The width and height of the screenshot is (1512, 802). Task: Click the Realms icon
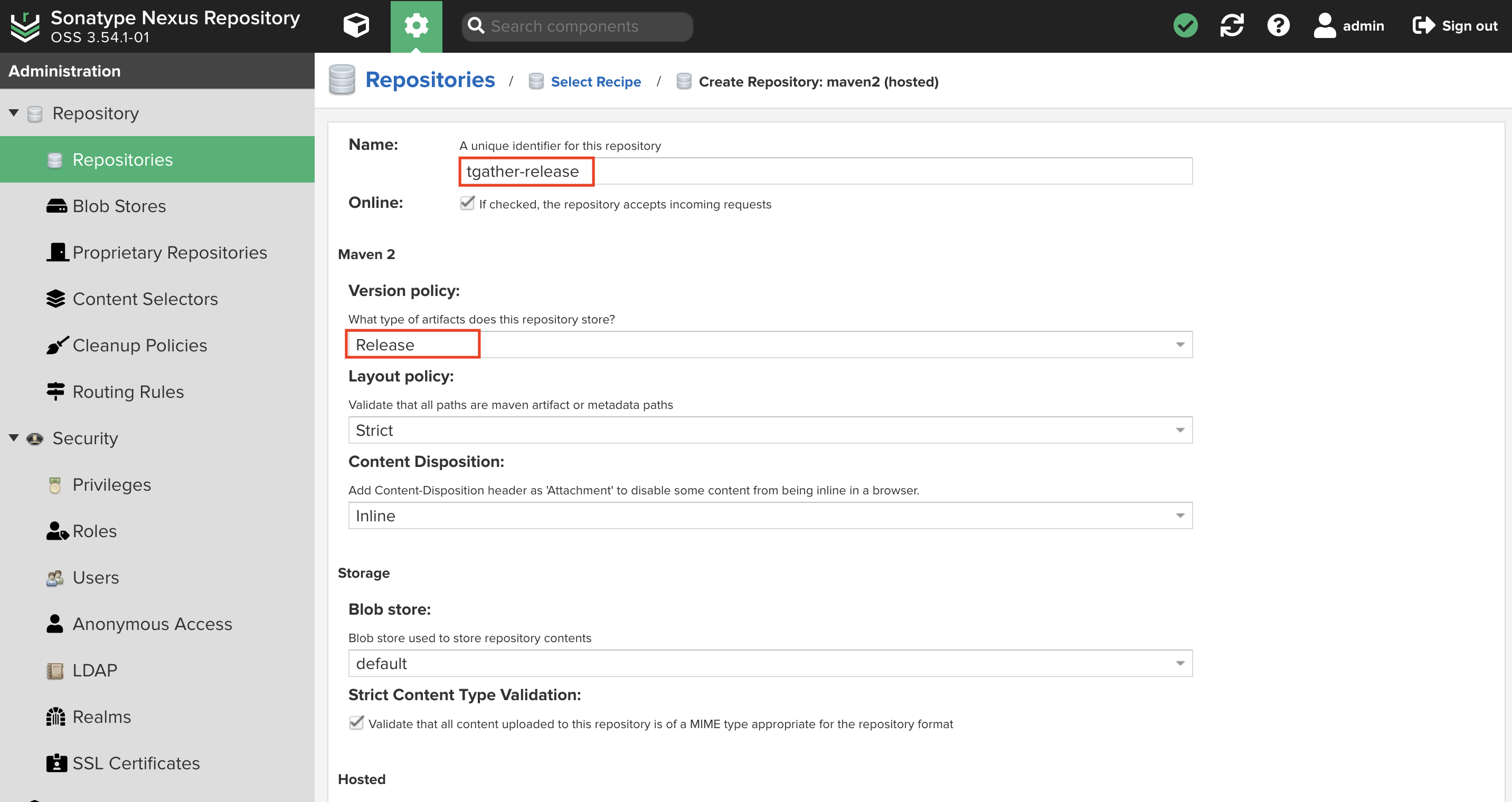[56, 717]
